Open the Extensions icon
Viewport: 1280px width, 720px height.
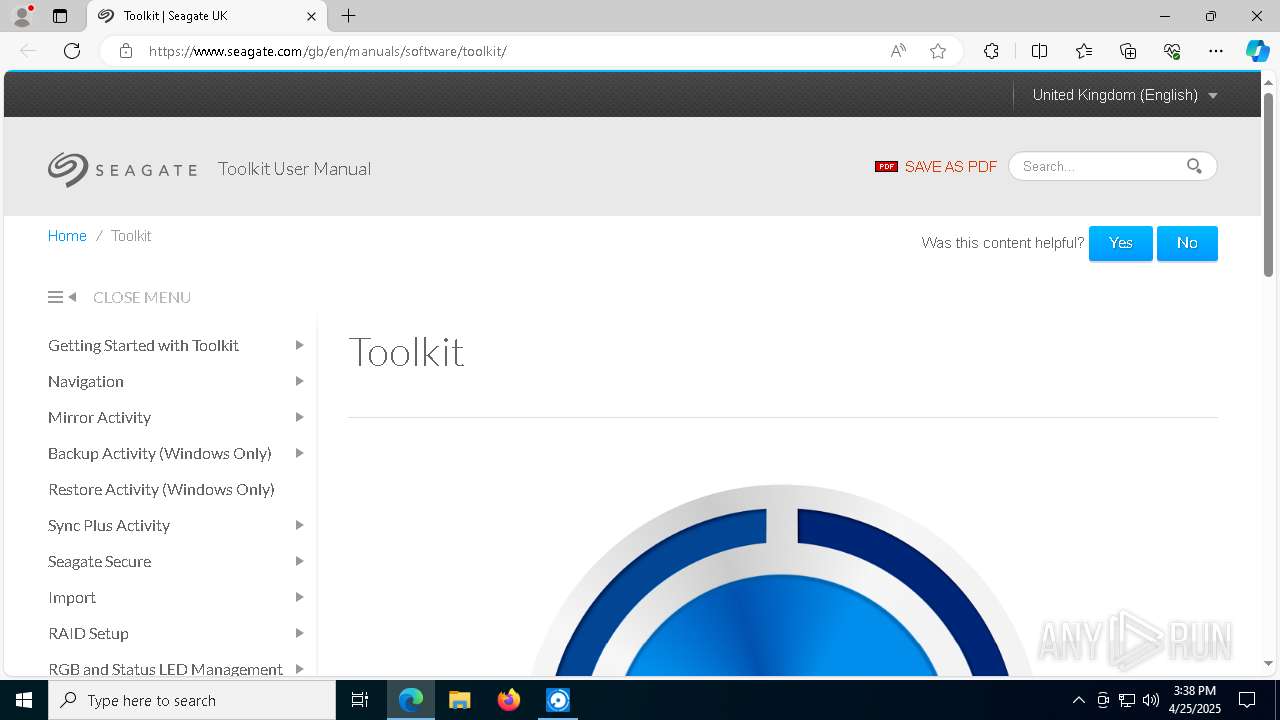(x=991, y=51)
